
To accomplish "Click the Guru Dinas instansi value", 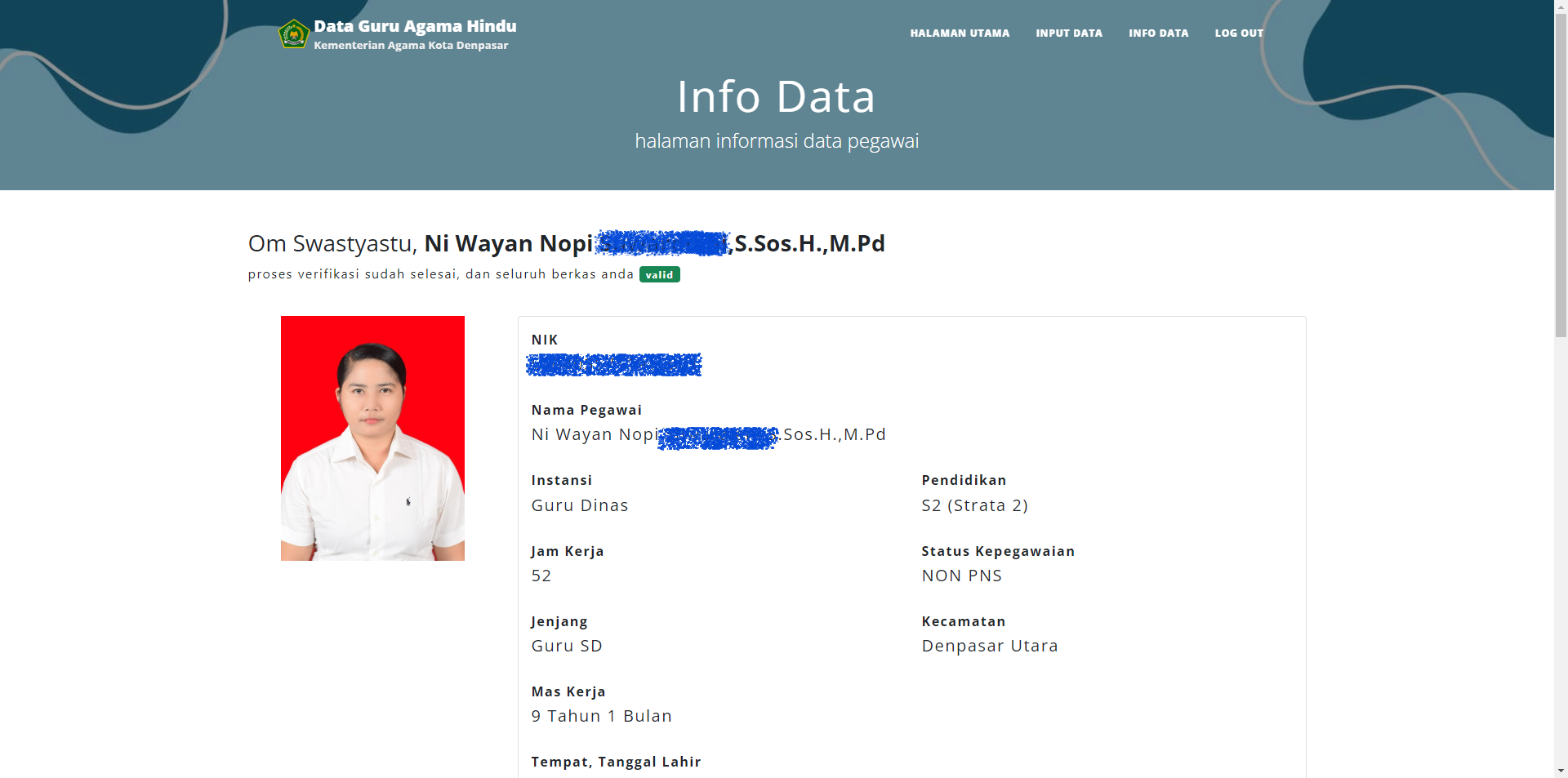I will click(x=579, y=505).
